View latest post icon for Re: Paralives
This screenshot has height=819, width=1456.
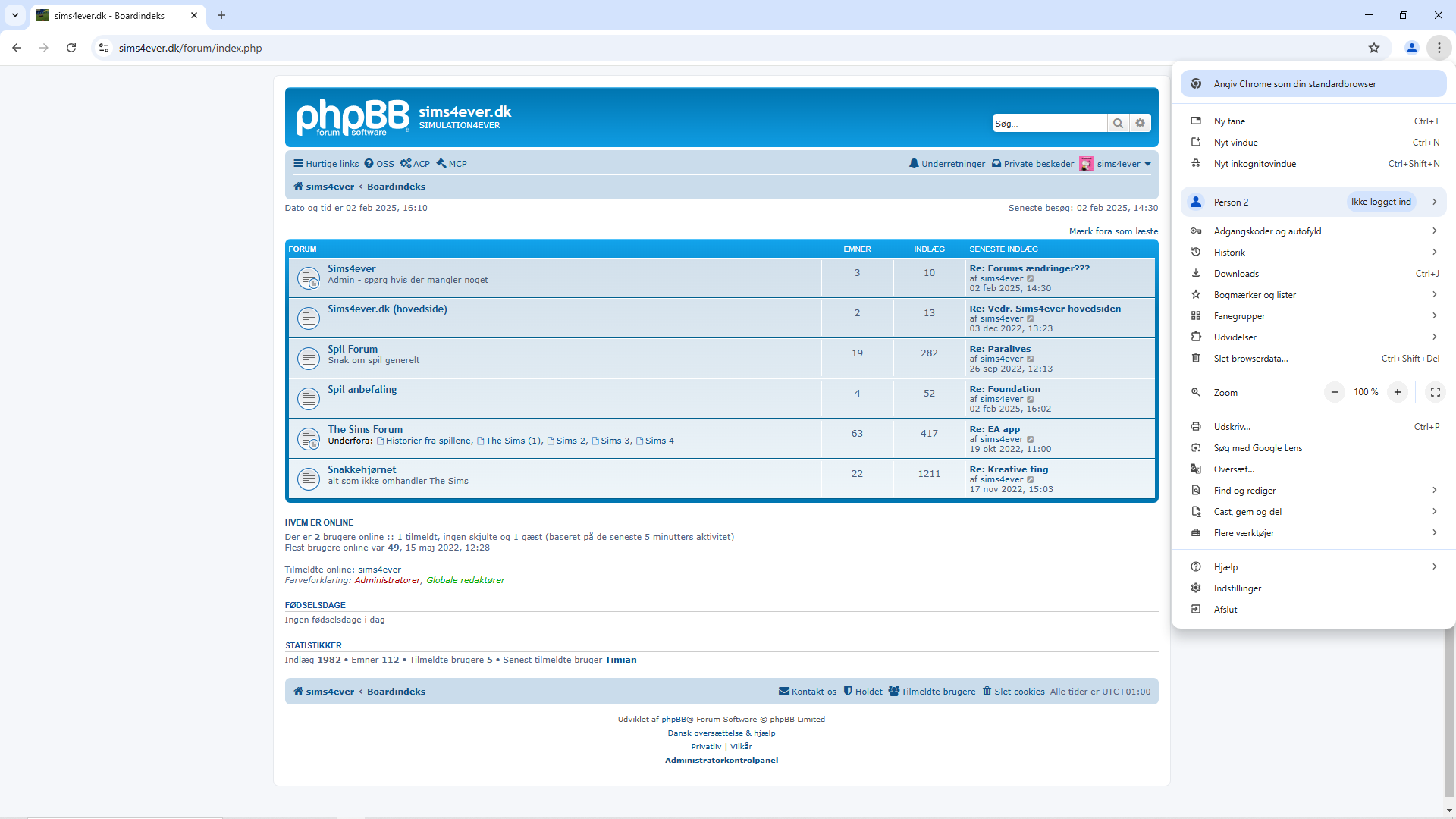coord(1031,359)
